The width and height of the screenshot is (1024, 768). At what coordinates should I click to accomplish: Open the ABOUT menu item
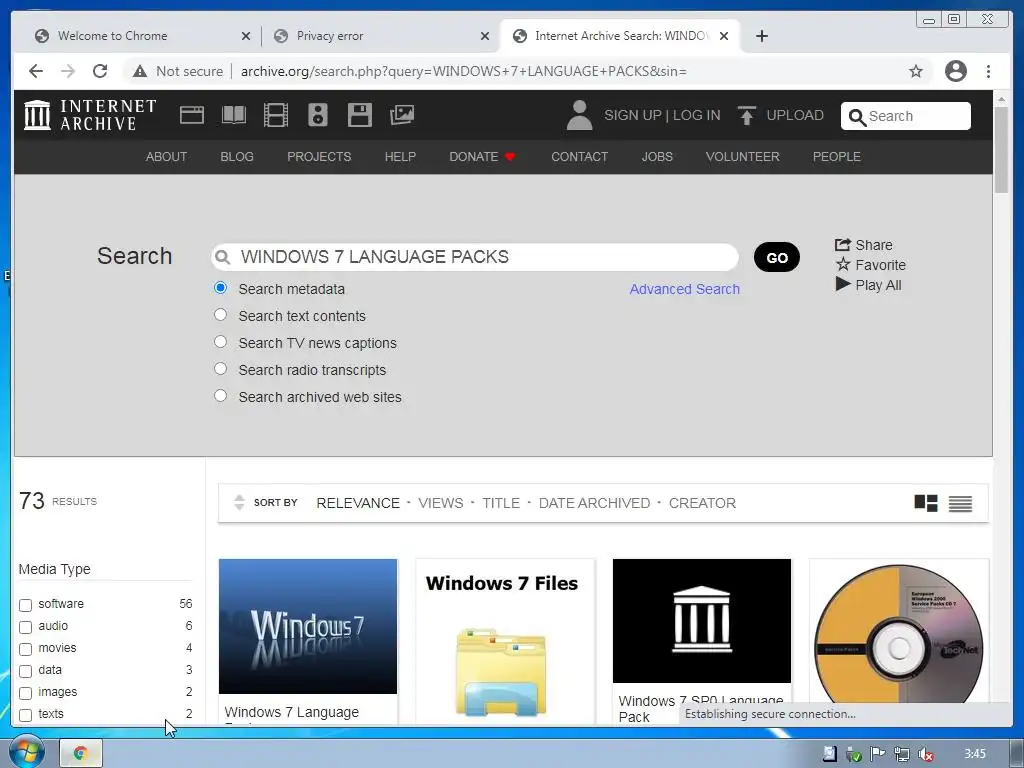[166, 157]
